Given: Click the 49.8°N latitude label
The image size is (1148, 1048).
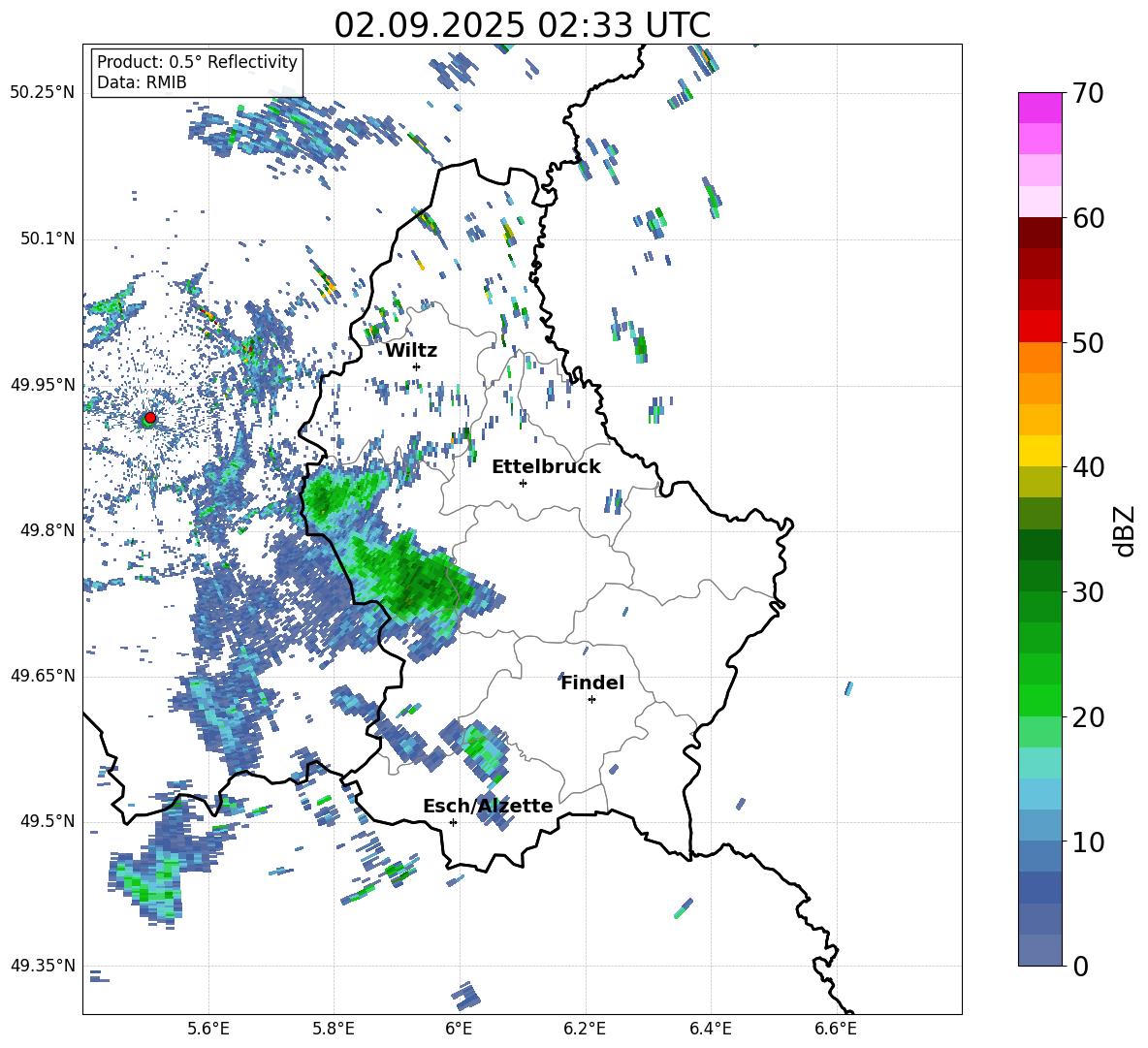Looking at the screenshot, I should click(47, 530).
